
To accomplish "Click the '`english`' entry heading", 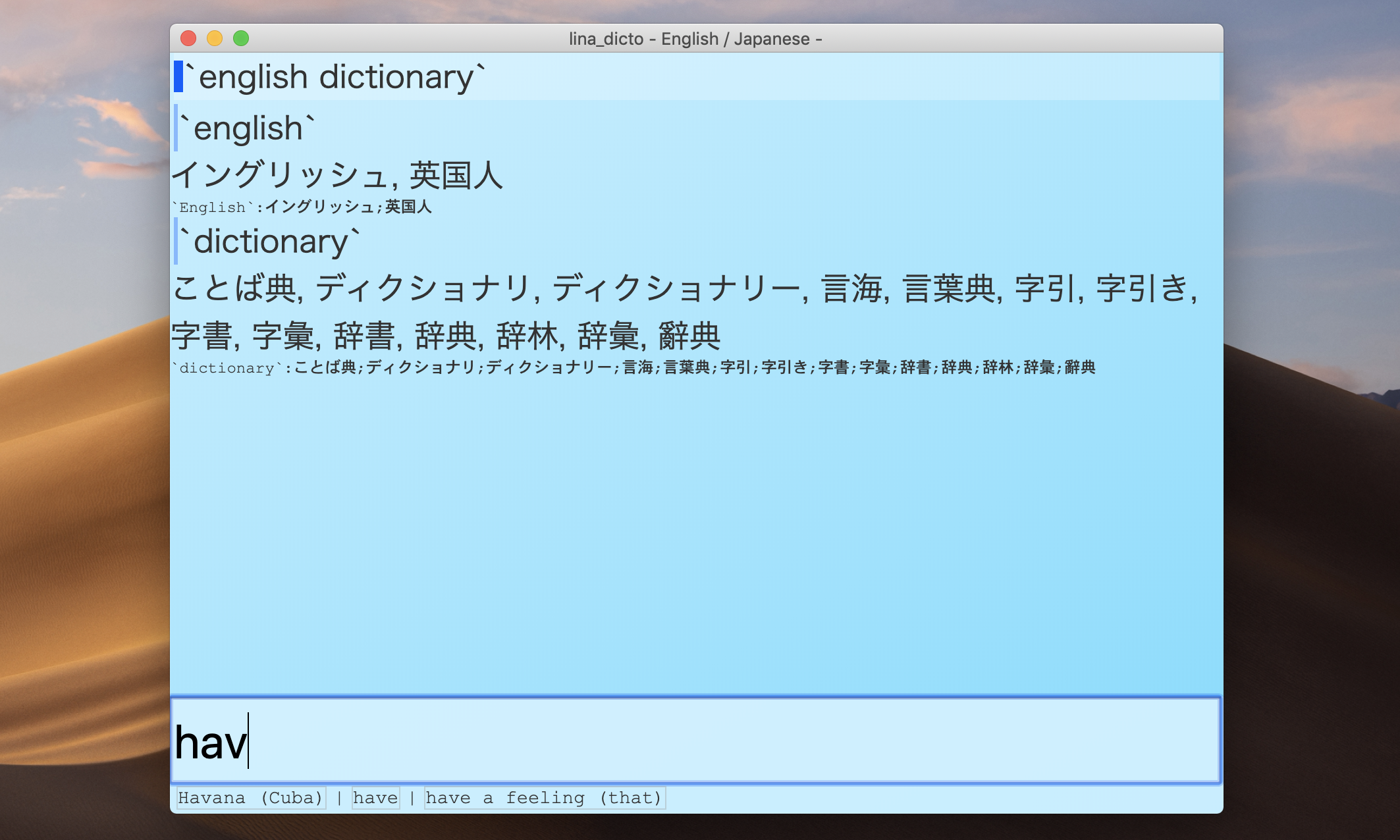I will tap(248, 128).
